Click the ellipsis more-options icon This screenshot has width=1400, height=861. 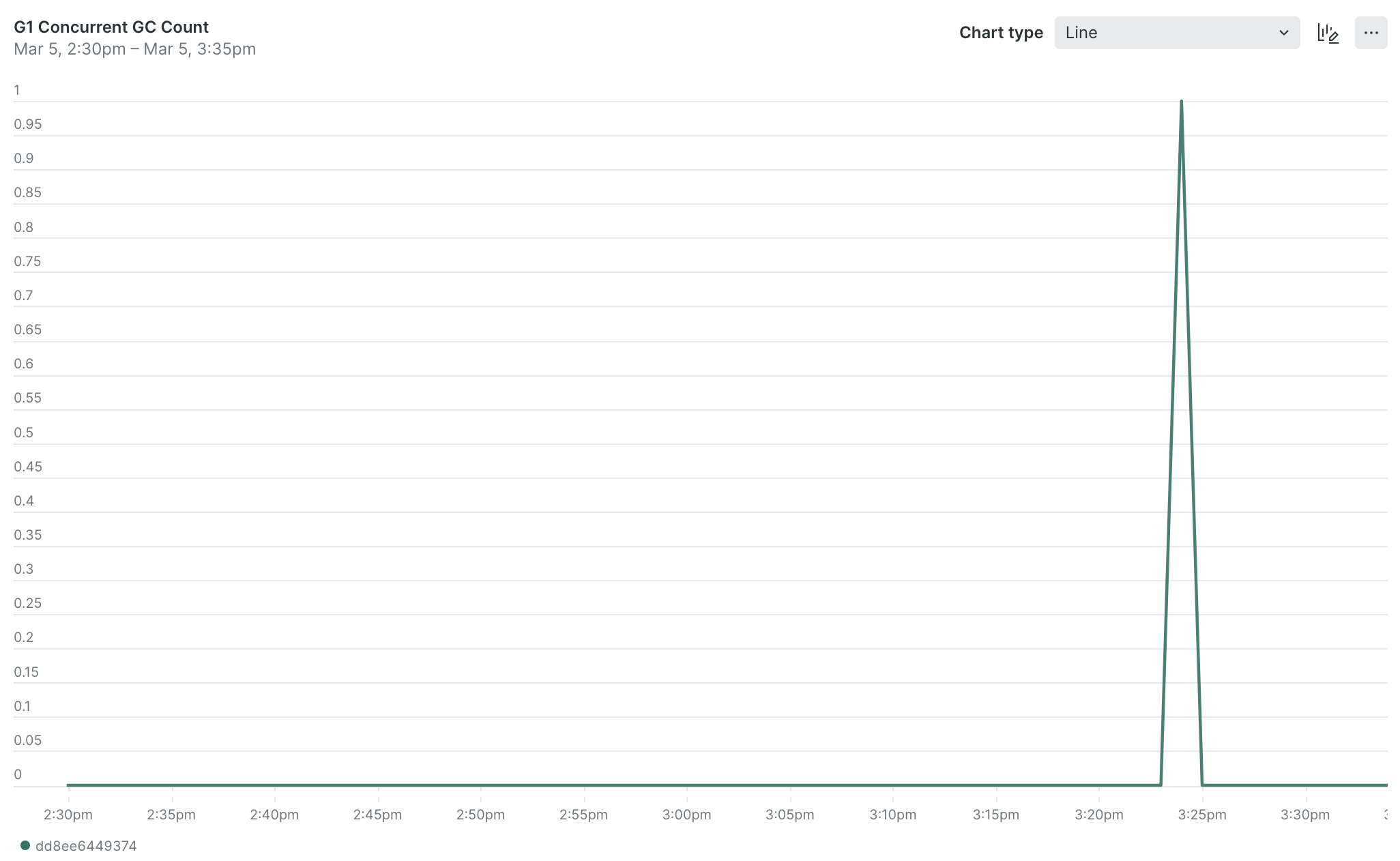[1372, 33]
